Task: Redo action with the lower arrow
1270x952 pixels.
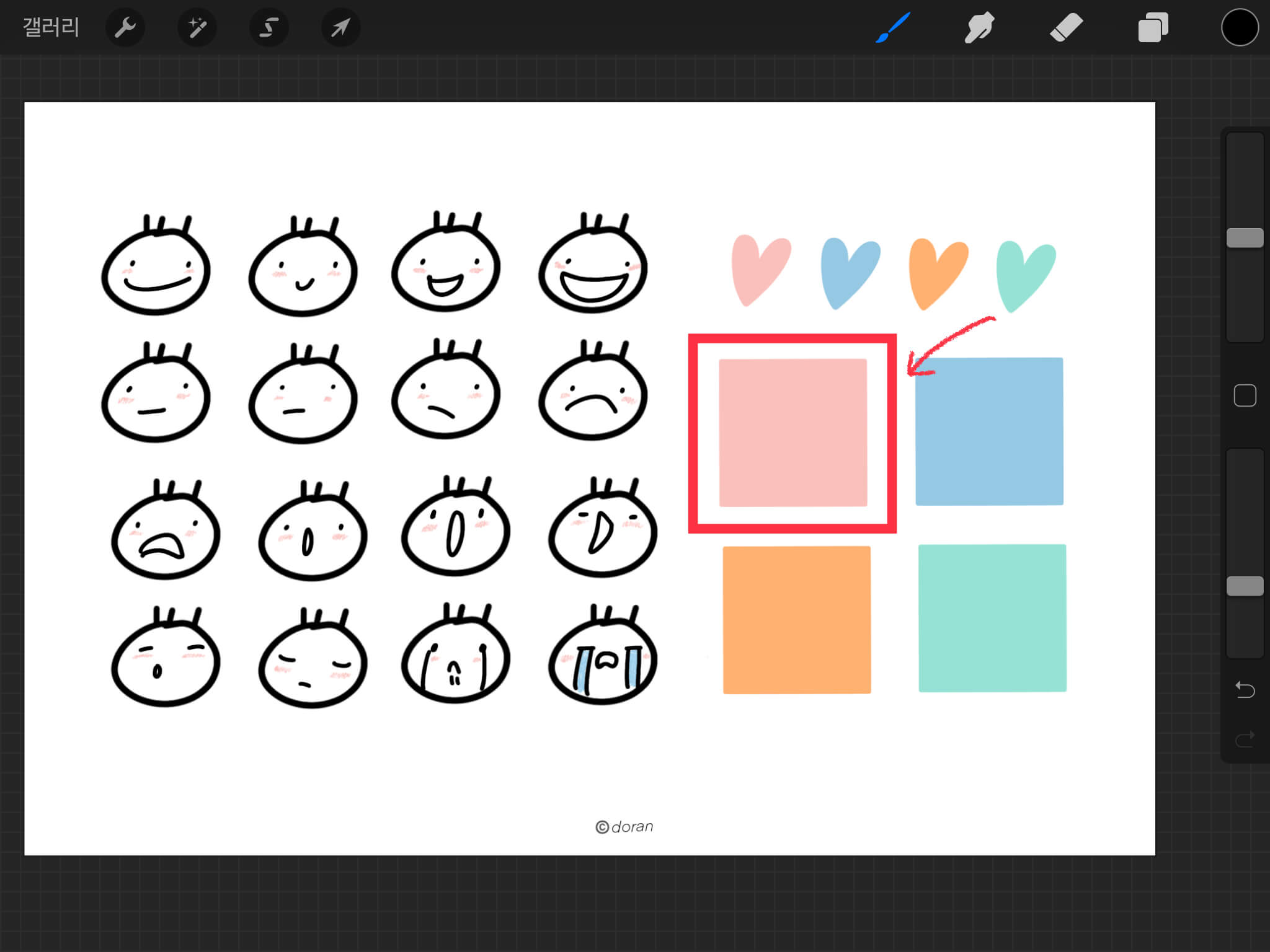Action: pyautogui.click(x=1245, y=739)
